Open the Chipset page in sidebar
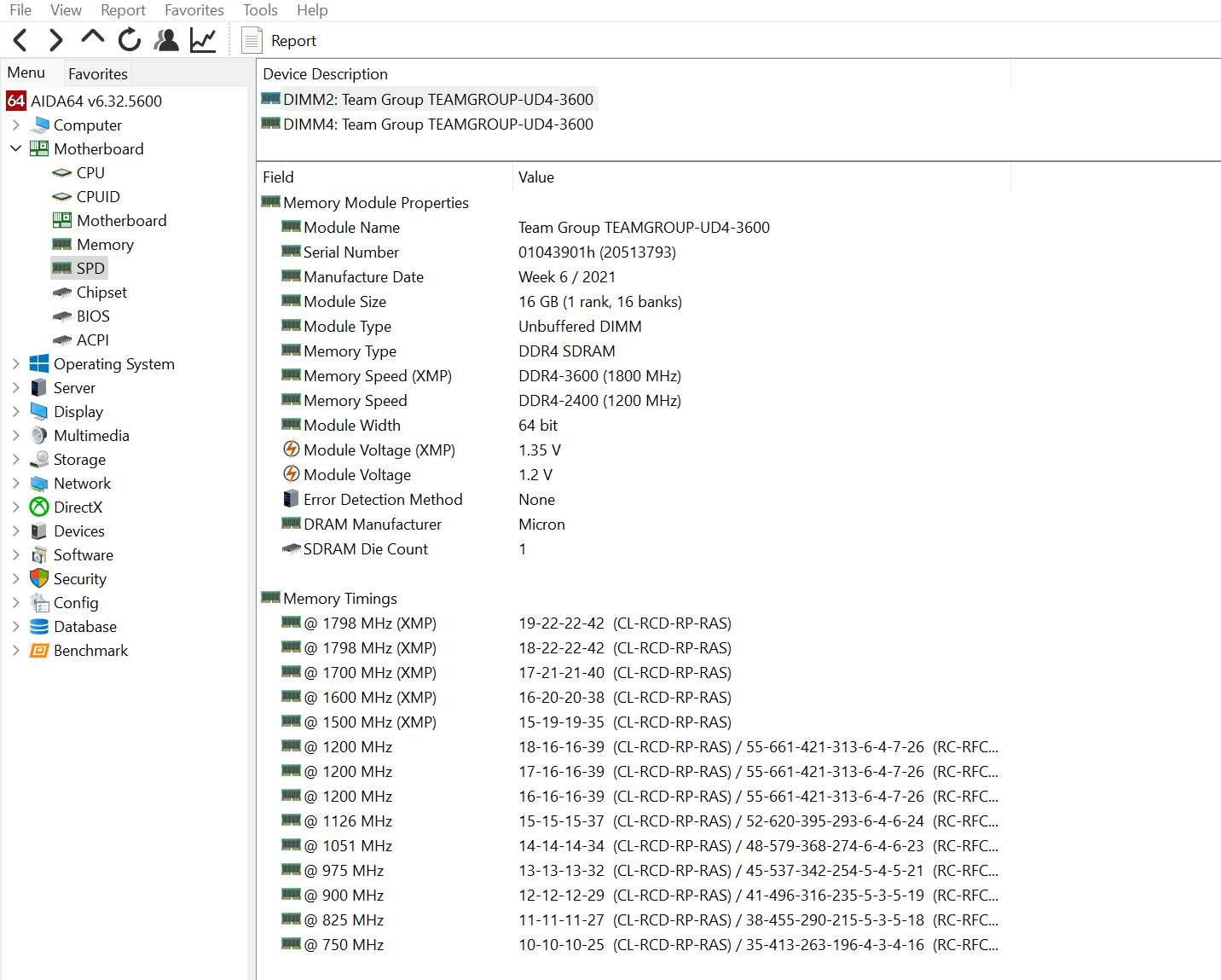 coord(101,292)
